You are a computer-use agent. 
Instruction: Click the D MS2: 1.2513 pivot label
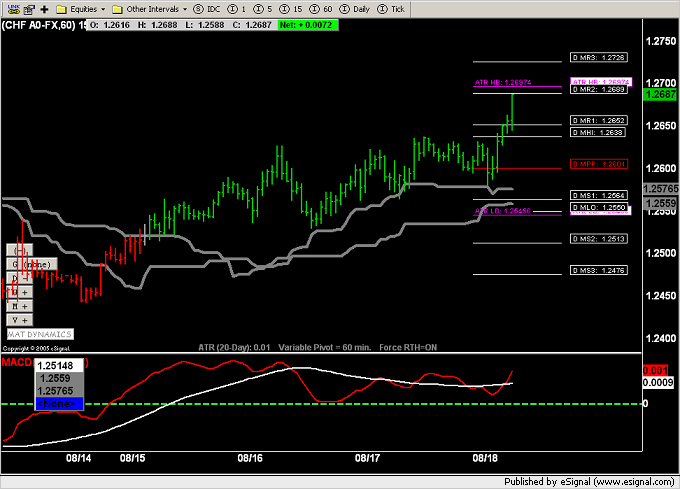pos(598,239)
